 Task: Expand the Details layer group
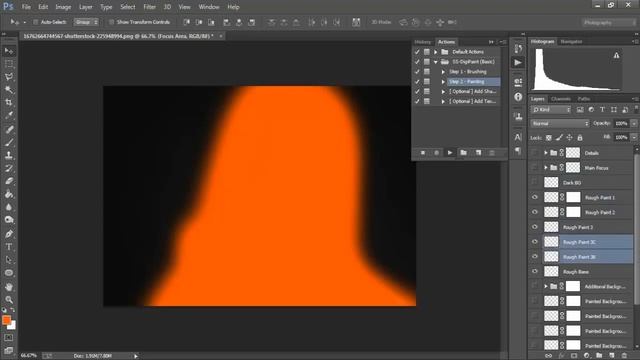point(546,153)
